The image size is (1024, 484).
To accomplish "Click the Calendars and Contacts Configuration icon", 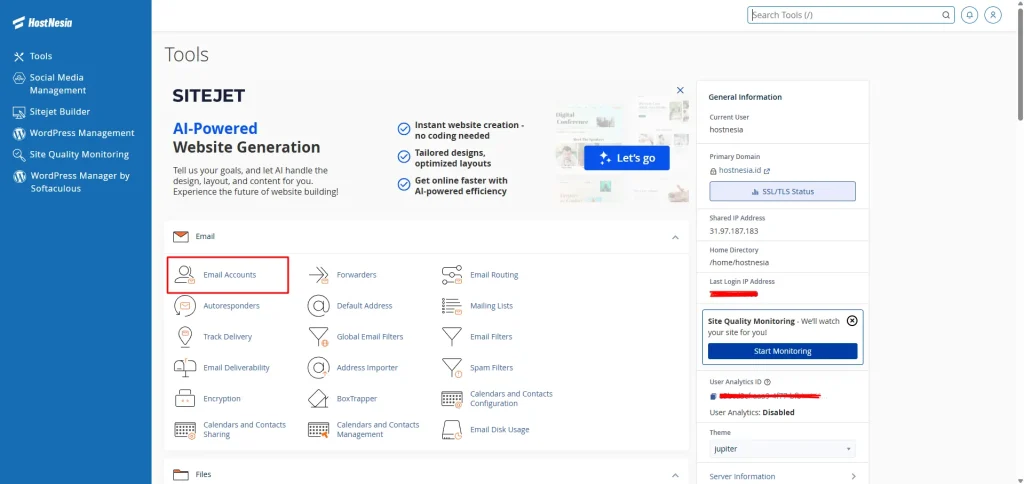I will 452,398.
